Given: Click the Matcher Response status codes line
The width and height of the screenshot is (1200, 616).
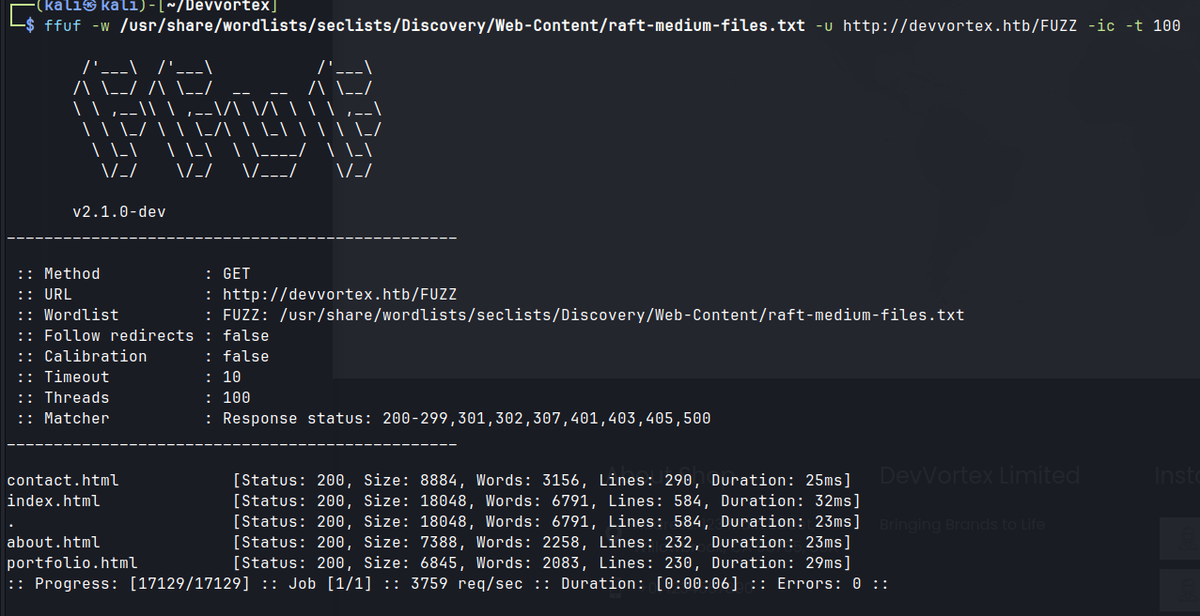Looking at the screenshot, I should tap(364, 418).
